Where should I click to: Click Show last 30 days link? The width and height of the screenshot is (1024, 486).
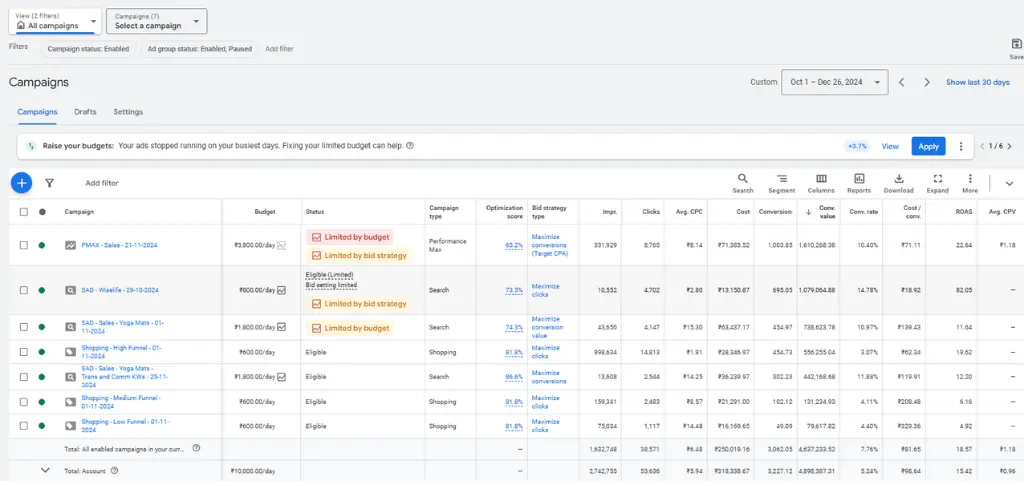[x=978, y=82]
